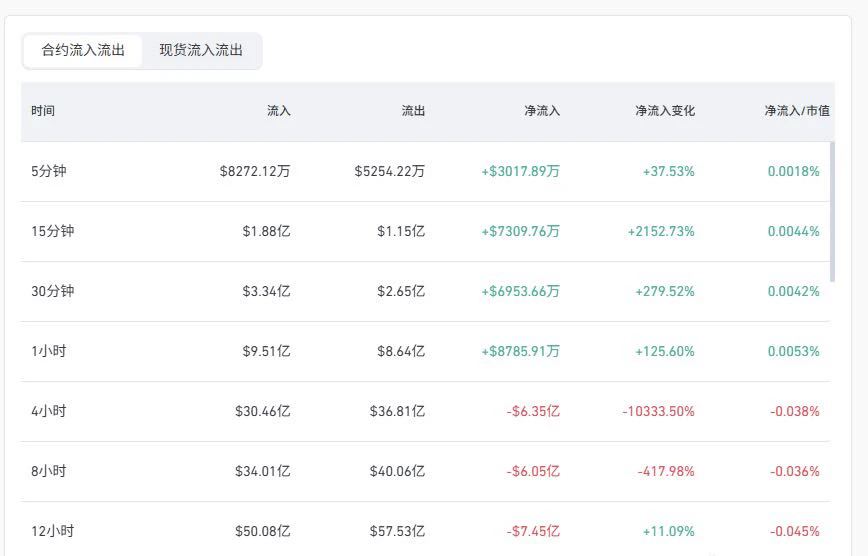Sort by 净流入/市值 column header
Screen dimensions: 868x556
click(x=797, y=111)
